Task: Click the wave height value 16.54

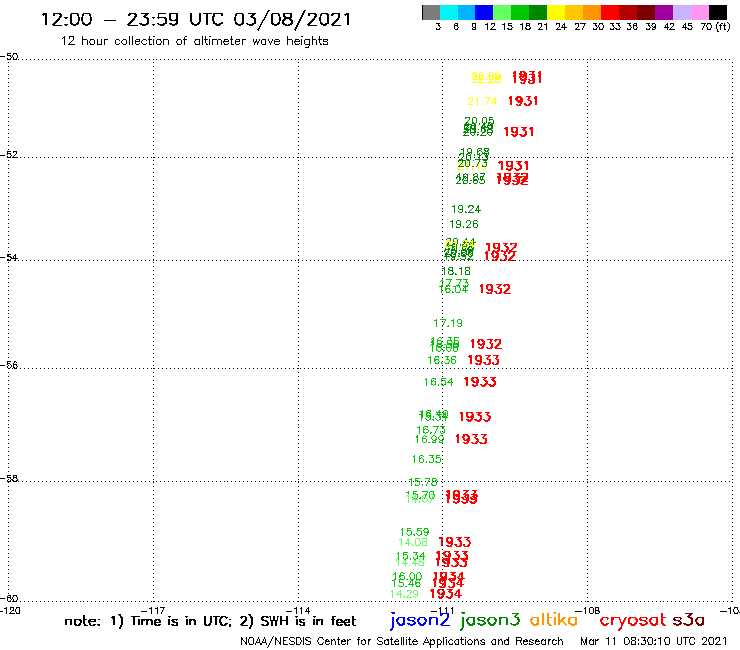Action: coord(438,382)
